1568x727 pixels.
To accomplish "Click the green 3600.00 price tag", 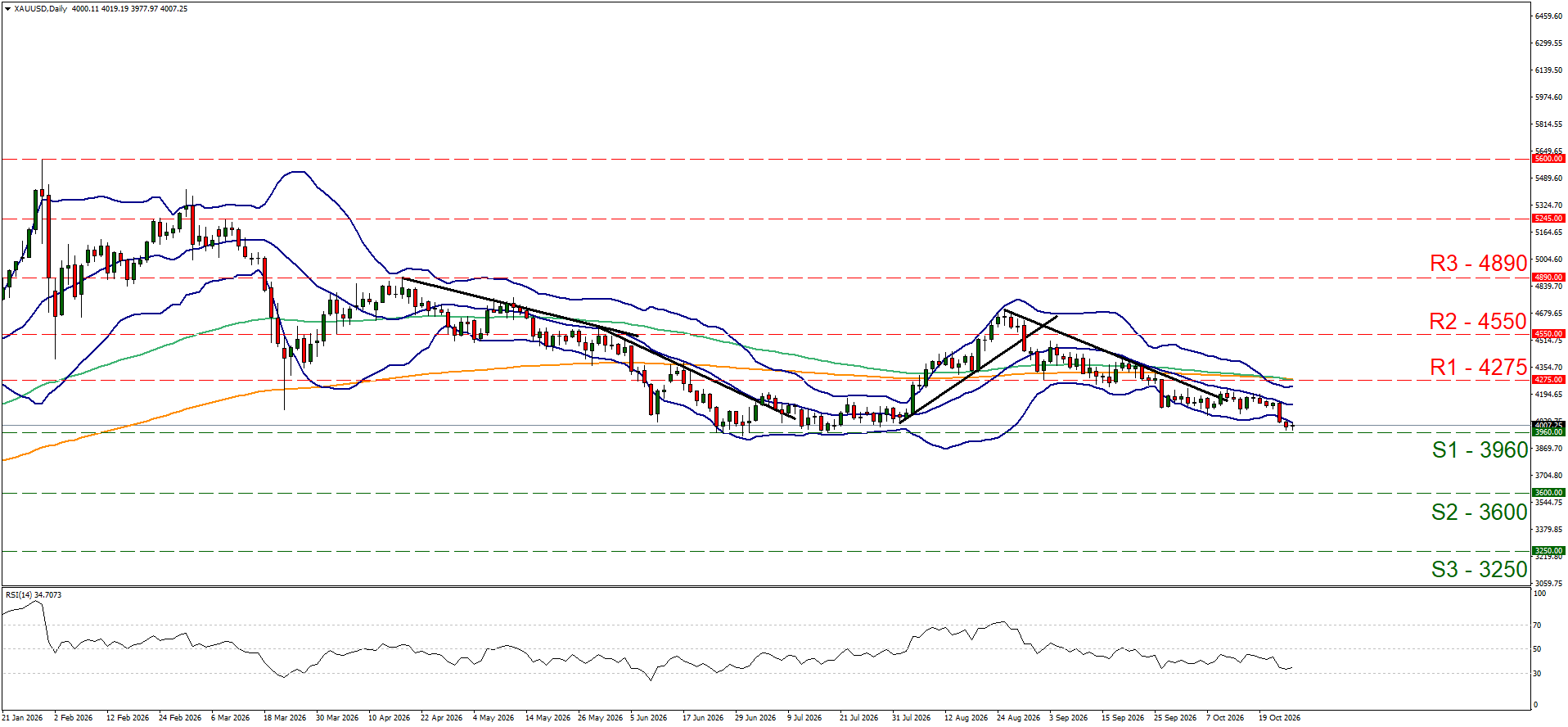I will (x=1548, y=493).
